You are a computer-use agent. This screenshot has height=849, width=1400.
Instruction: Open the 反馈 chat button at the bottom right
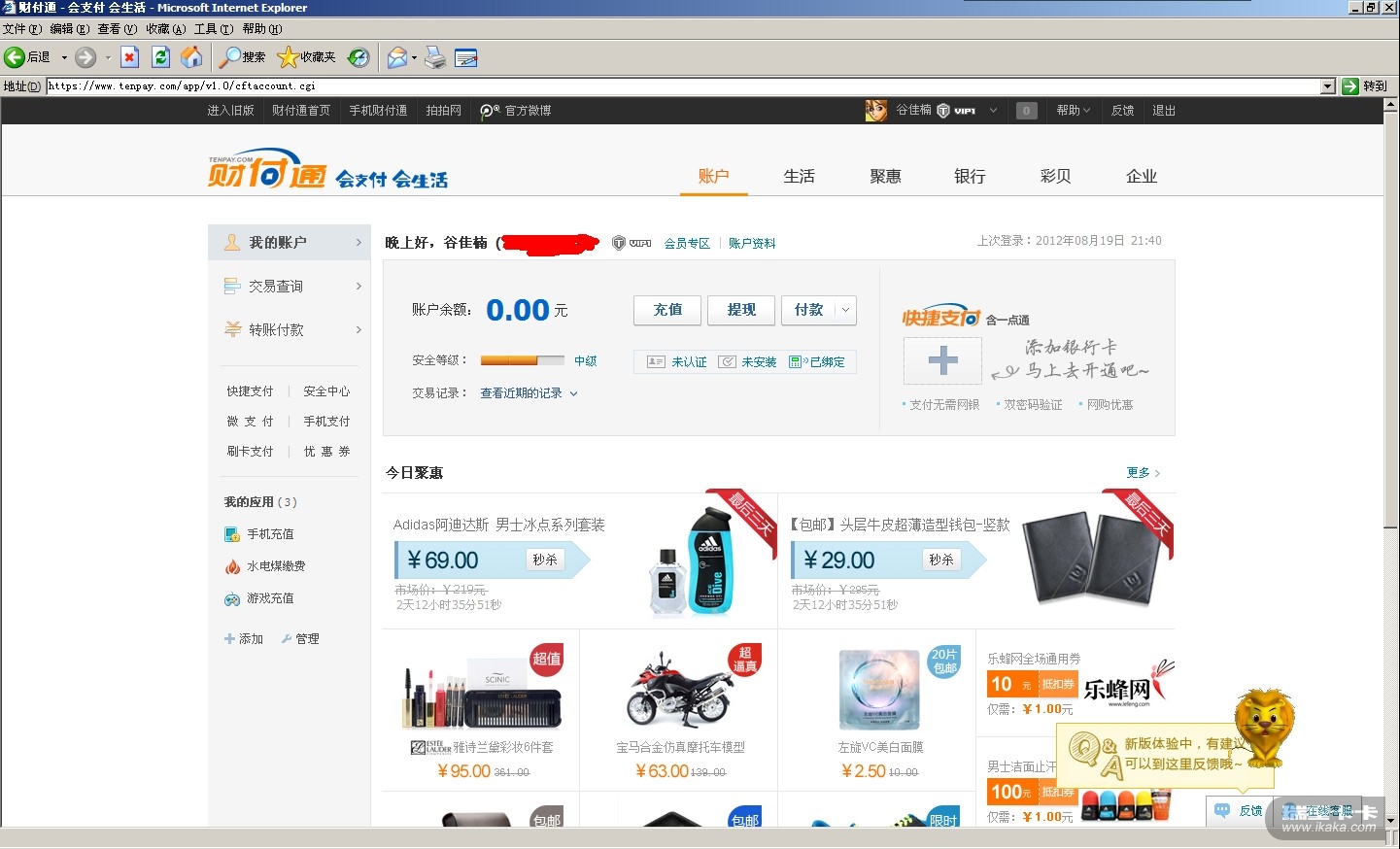coord(1238,810)
